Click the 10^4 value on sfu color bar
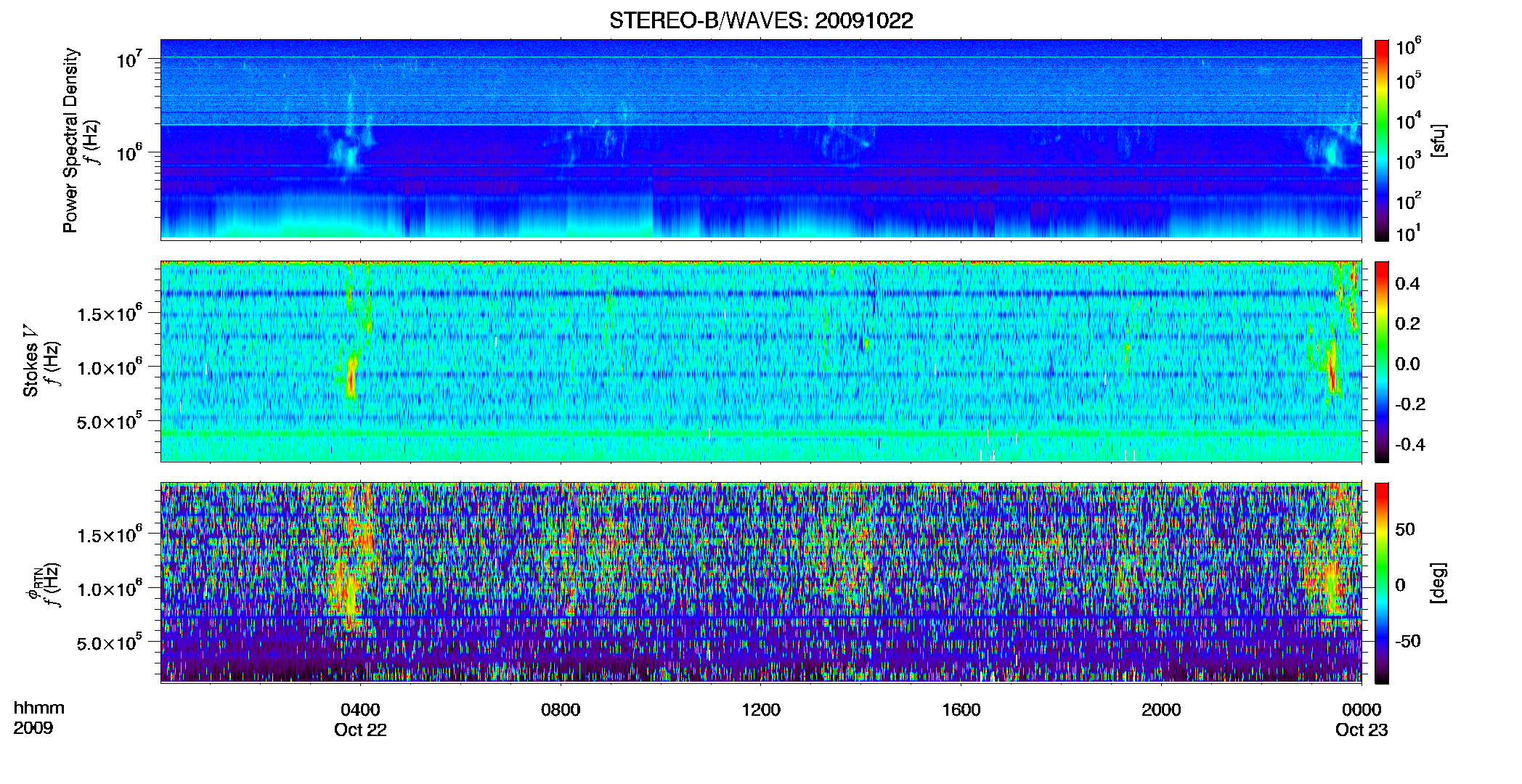This screenshot has width=1522, height=784. 1408,121
